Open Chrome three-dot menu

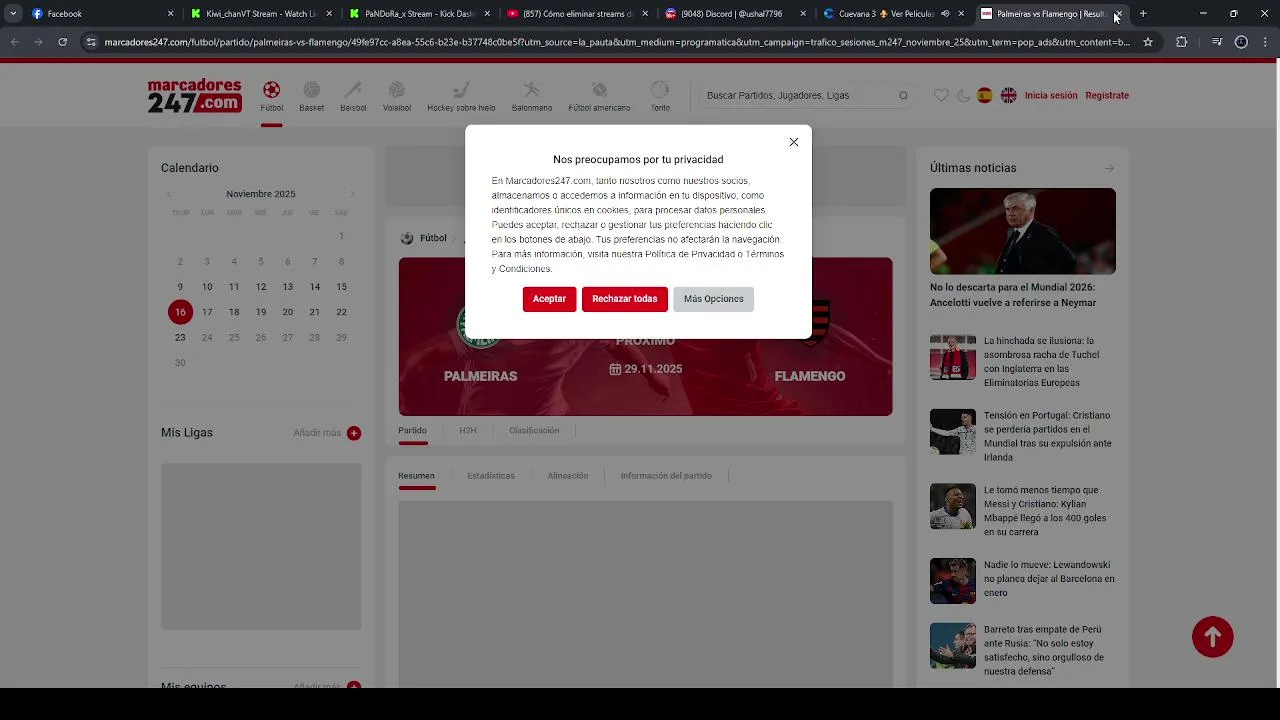point(1266,42)
